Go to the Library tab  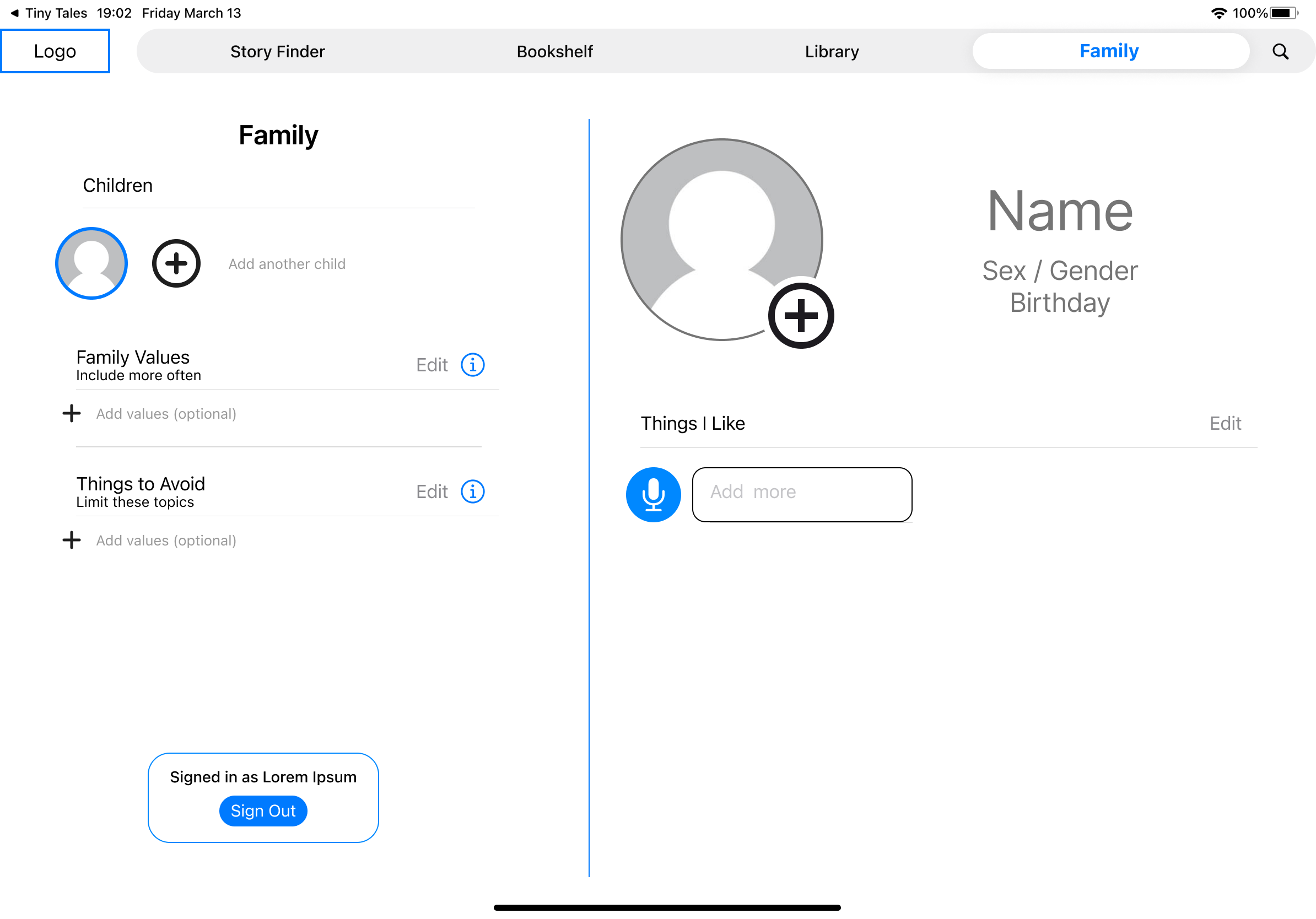coord(831,51)
